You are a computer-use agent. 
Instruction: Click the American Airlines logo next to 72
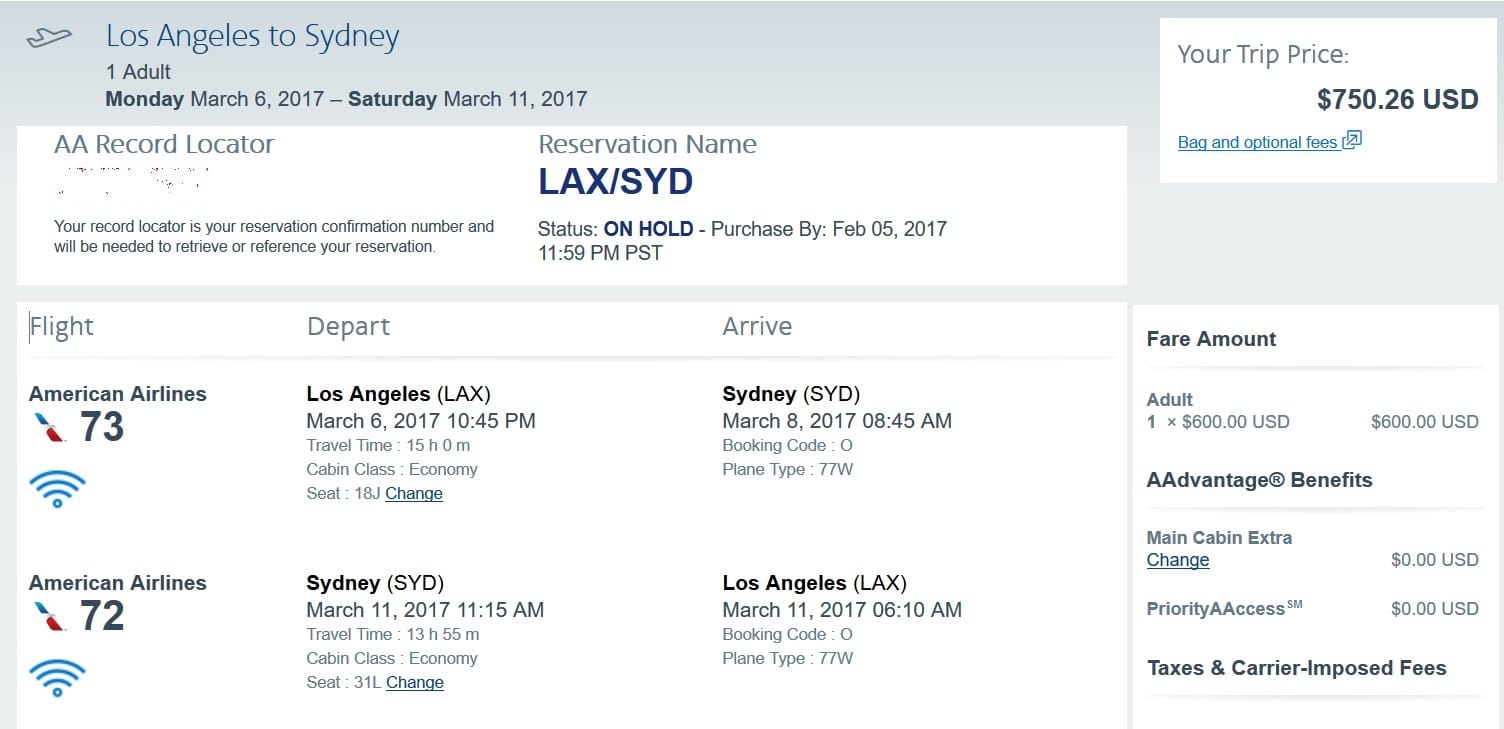[49, 617]
